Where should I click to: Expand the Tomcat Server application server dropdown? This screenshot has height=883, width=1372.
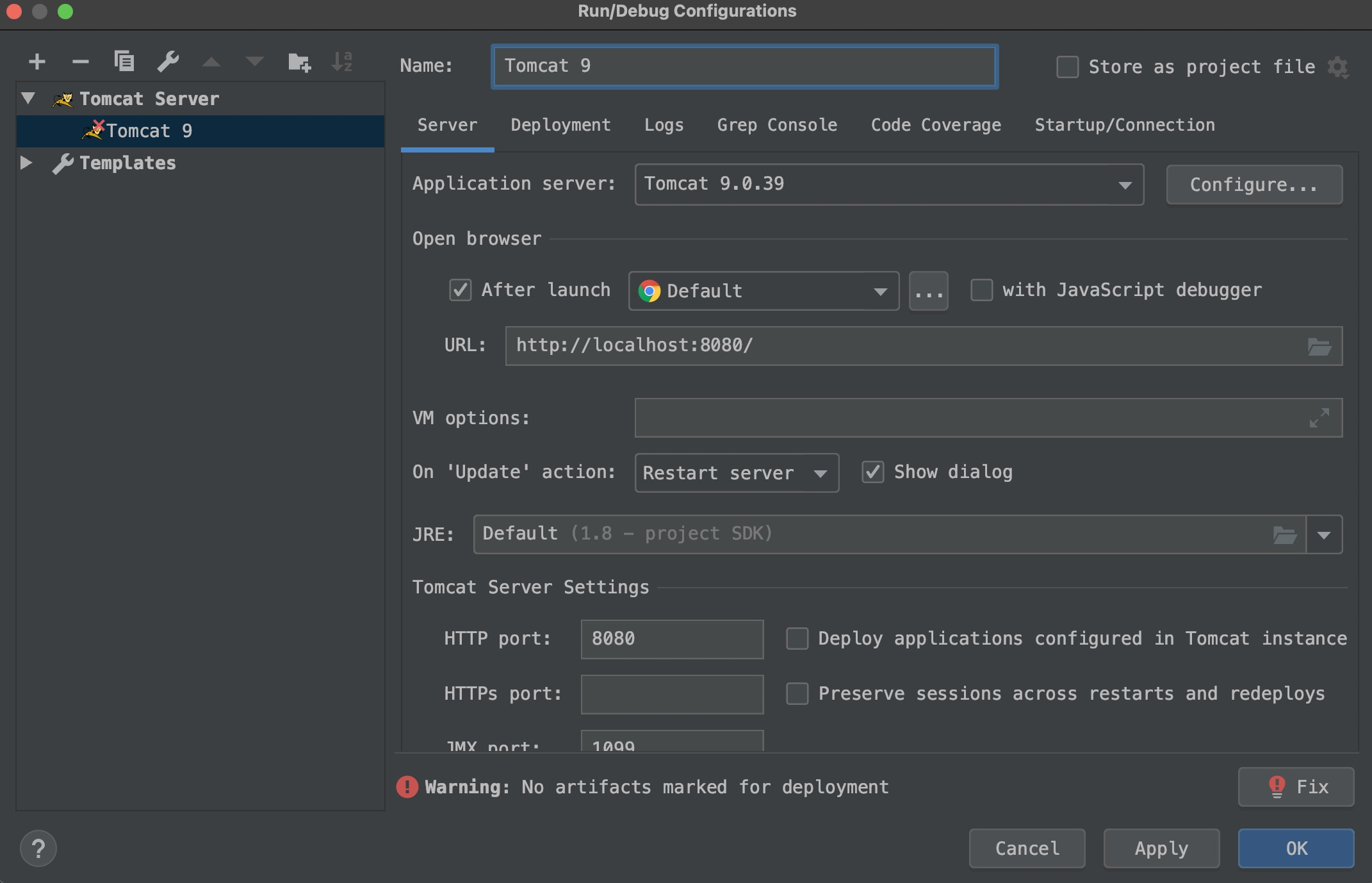(1124, 183)
